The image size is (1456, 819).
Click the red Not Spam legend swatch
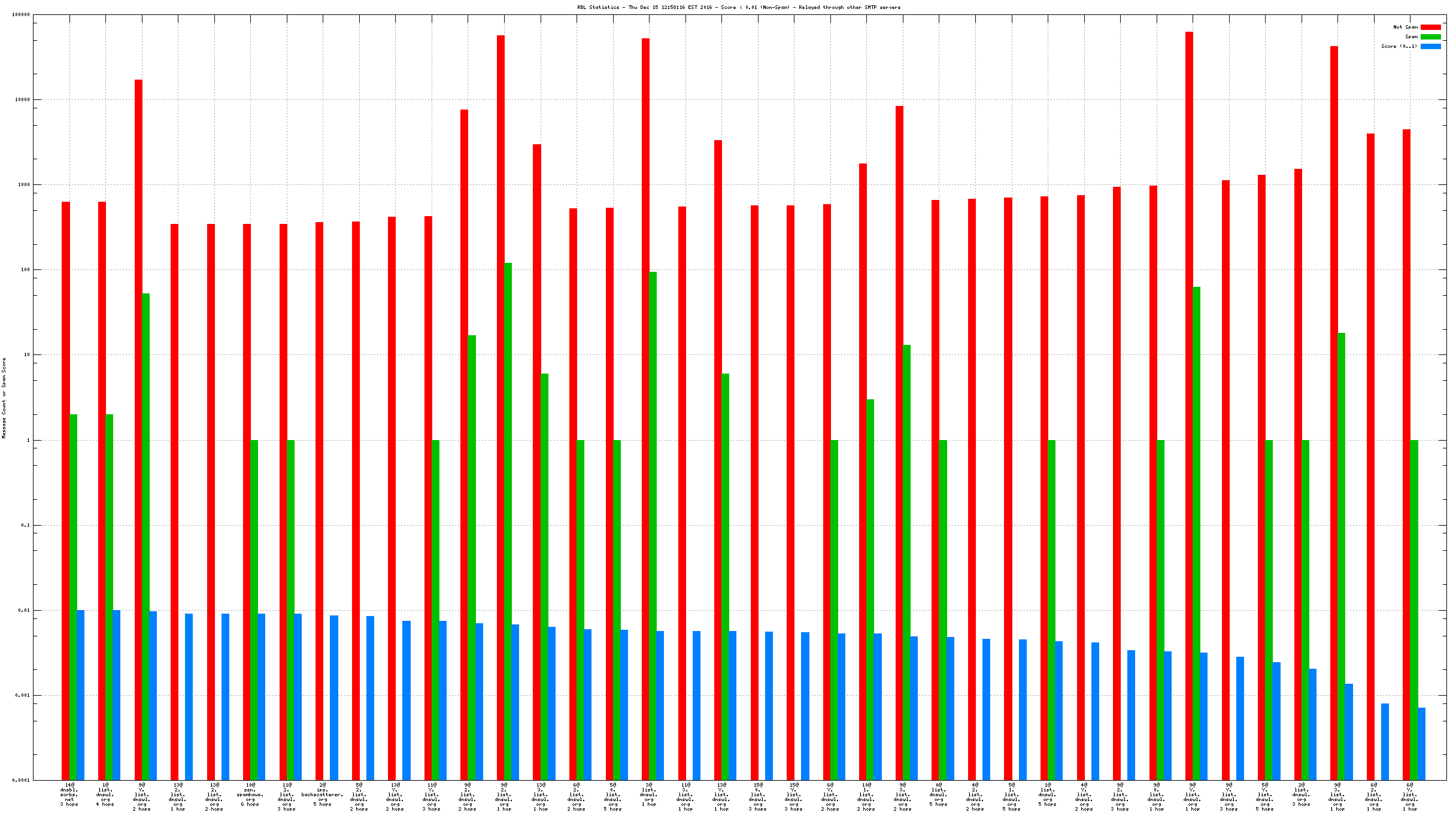click(x=1430, y=27)
